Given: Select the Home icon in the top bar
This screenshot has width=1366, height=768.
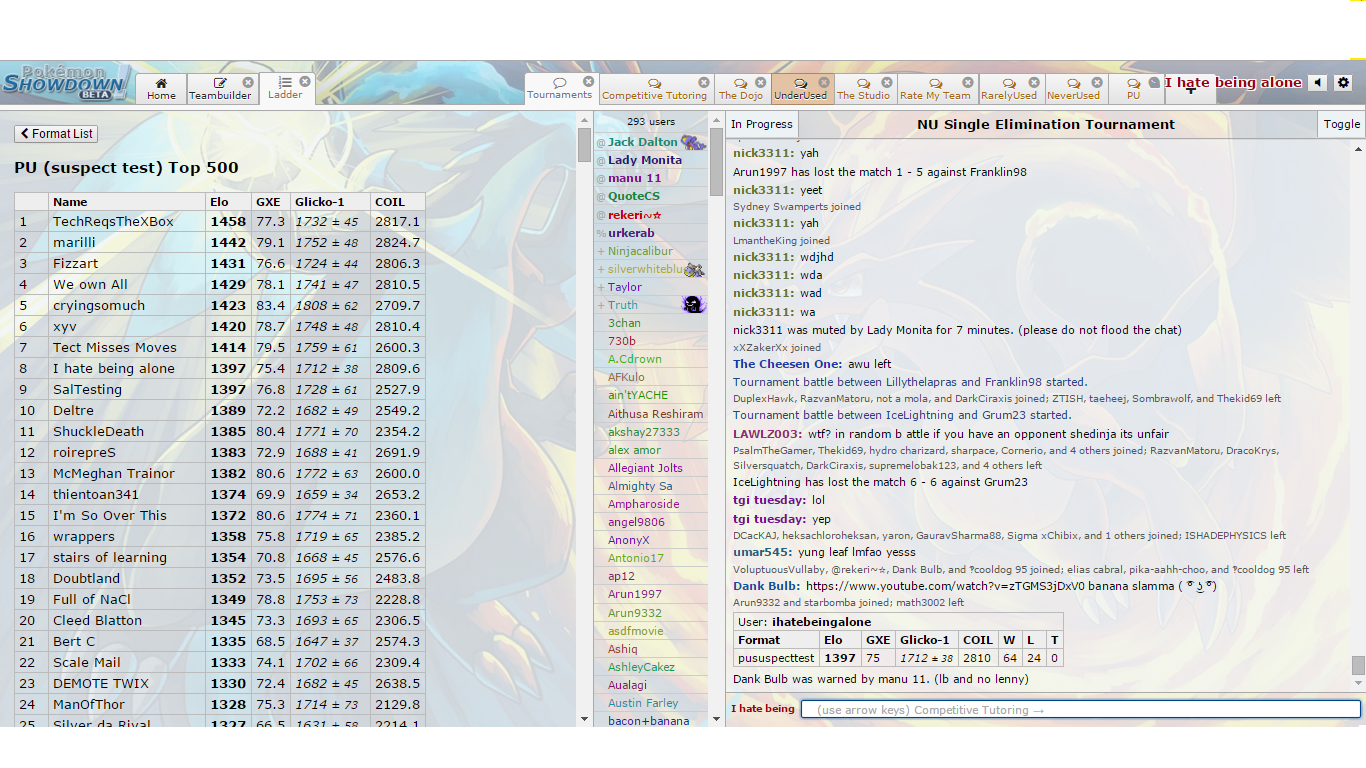Looking at the screenshot, I should (160, 83).
